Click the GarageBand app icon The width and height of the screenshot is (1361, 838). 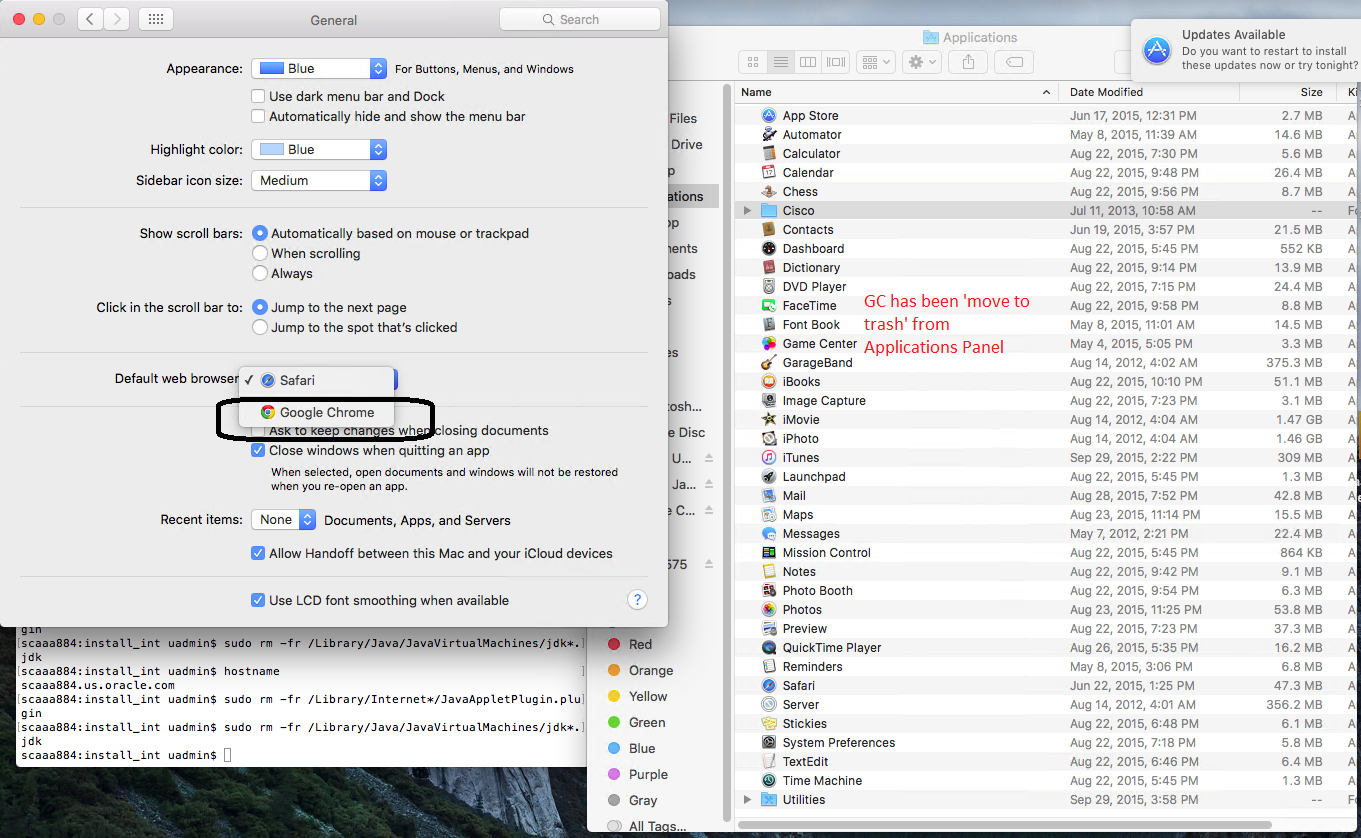[x=768, y=363]
